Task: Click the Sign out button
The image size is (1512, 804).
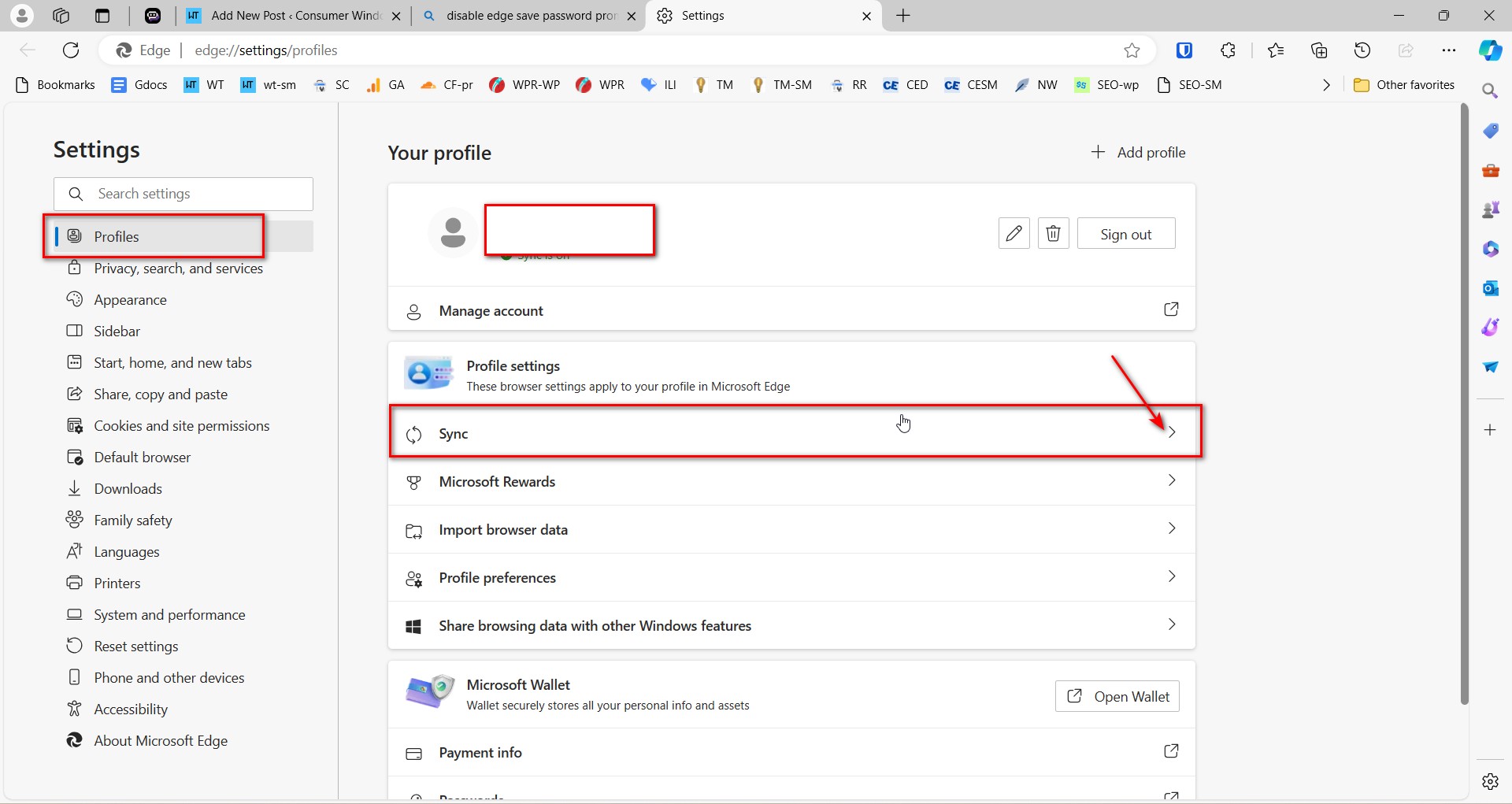Action: coord(1126,234)
